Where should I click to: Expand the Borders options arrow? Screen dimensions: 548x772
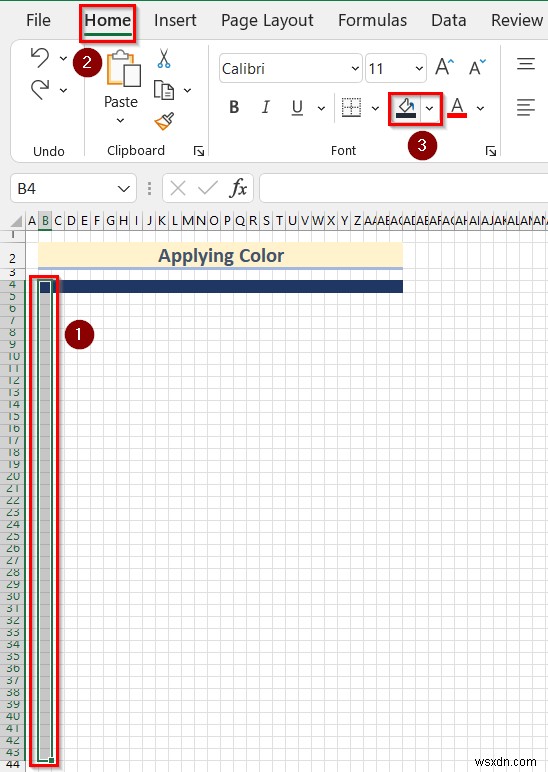(x=375, y=108)
